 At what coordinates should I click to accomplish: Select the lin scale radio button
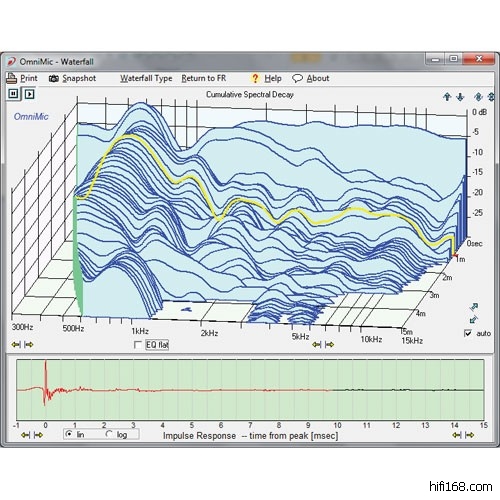pos(69,434)
